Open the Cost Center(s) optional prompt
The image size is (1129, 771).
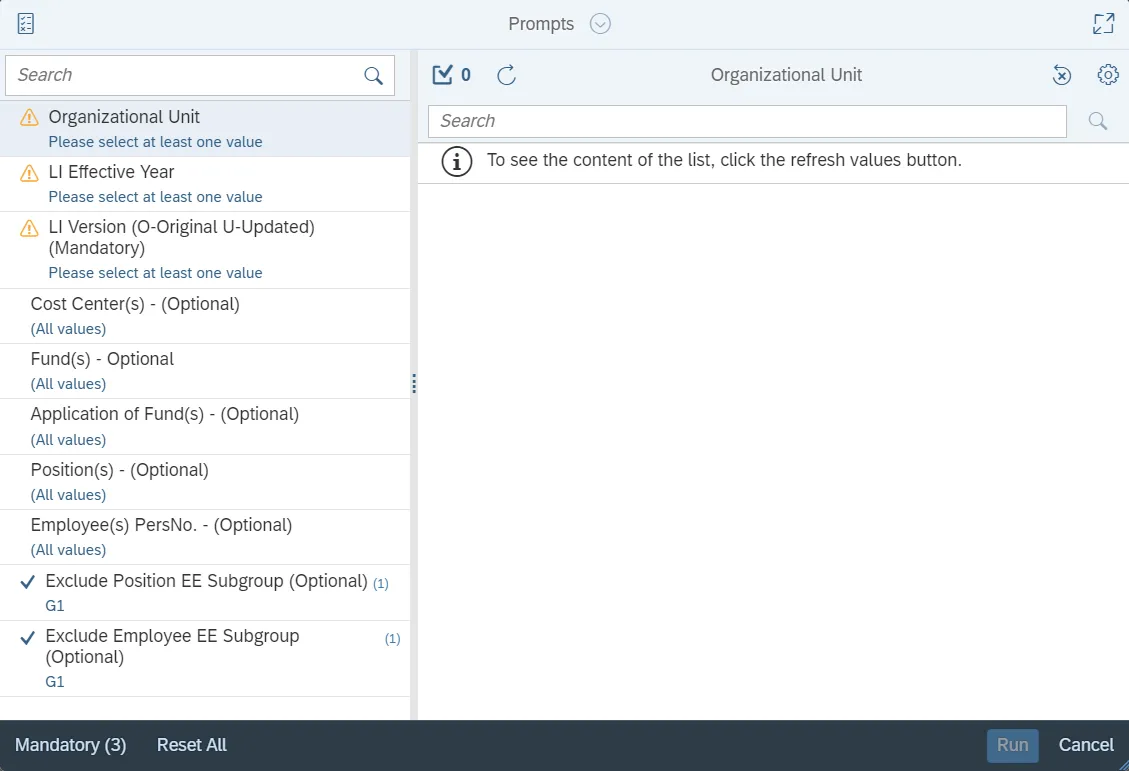pyautogui.click(x=135, y=304)
